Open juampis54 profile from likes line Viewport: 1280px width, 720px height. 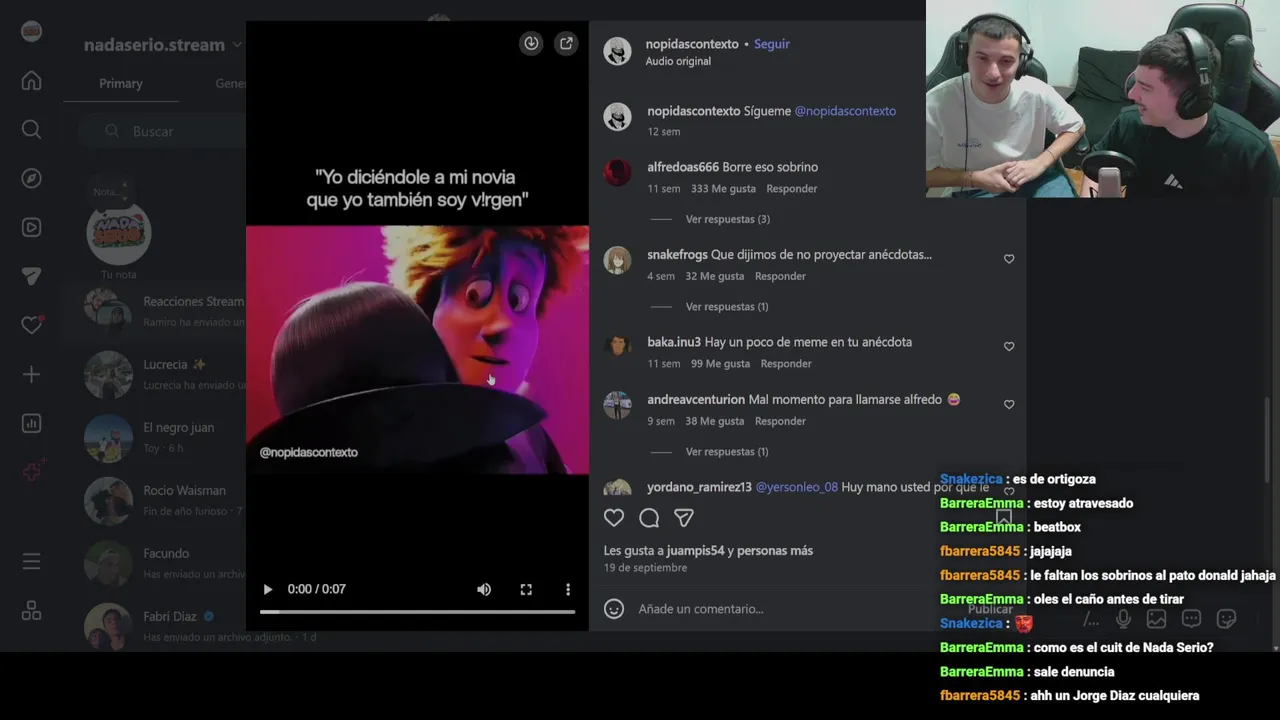(697, 550)
